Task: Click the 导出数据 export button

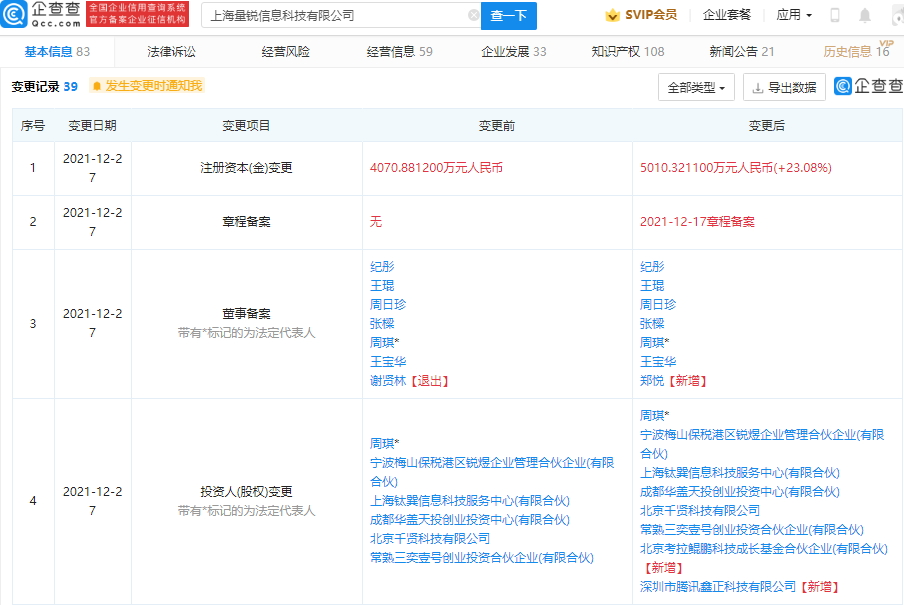Action: (784, 87)
